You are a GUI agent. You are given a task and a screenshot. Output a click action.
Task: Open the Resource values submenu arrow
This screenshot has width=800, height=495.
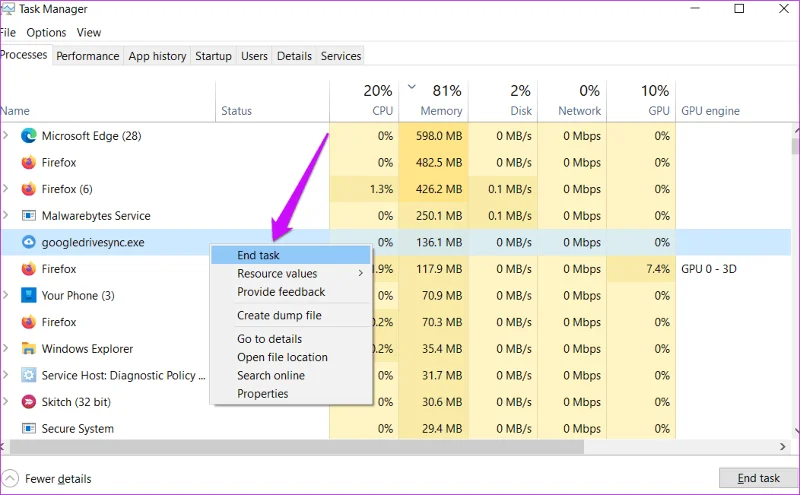361,273
